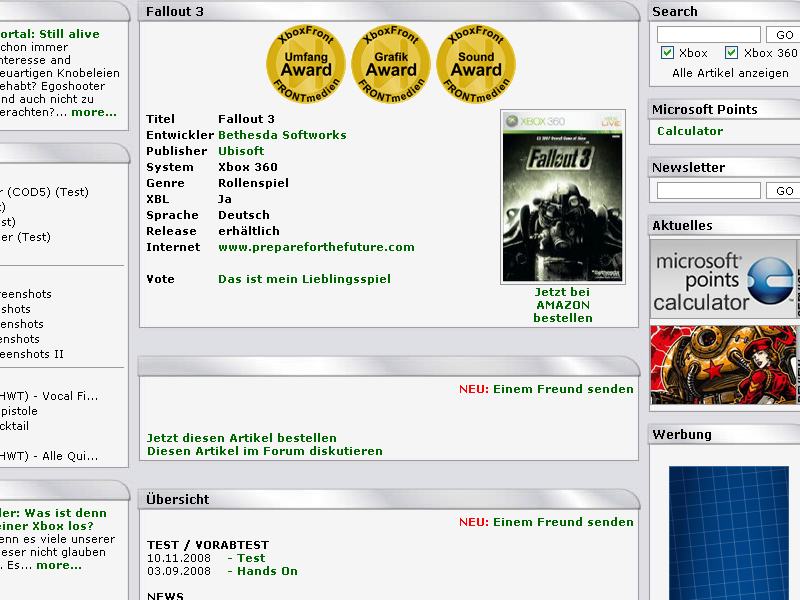
Task: Click the Newsletter email input field
Action: pyautogui.click(x=708, y=191)
